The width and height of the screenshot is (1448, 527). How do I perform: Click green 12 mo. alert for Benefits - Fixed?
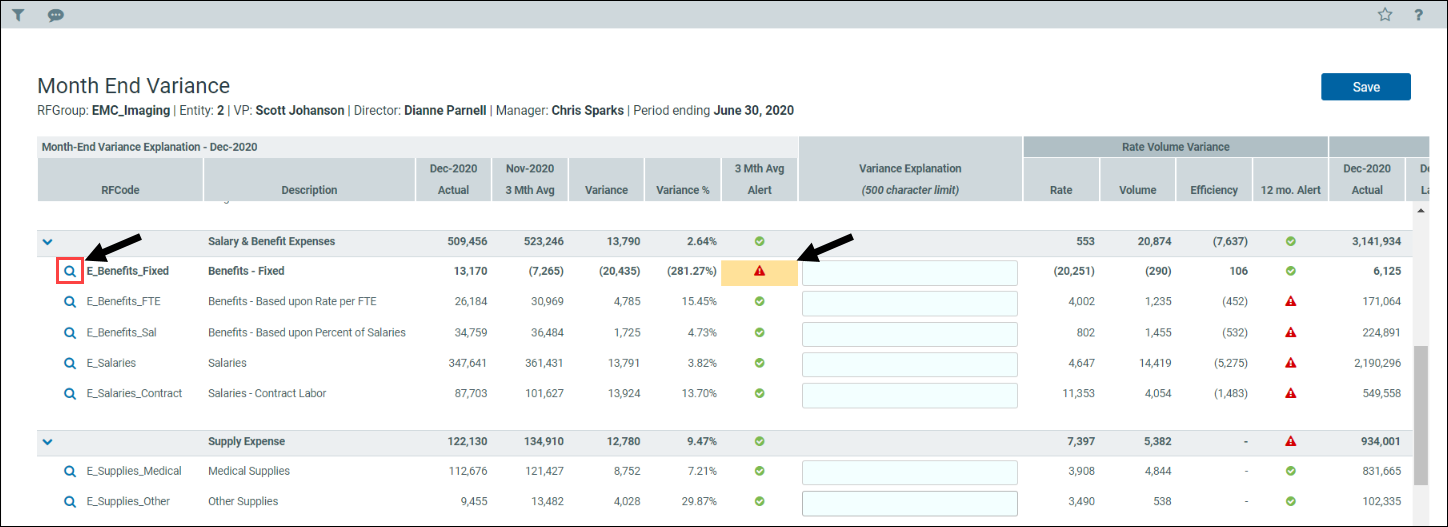[x=1290, y=271]
